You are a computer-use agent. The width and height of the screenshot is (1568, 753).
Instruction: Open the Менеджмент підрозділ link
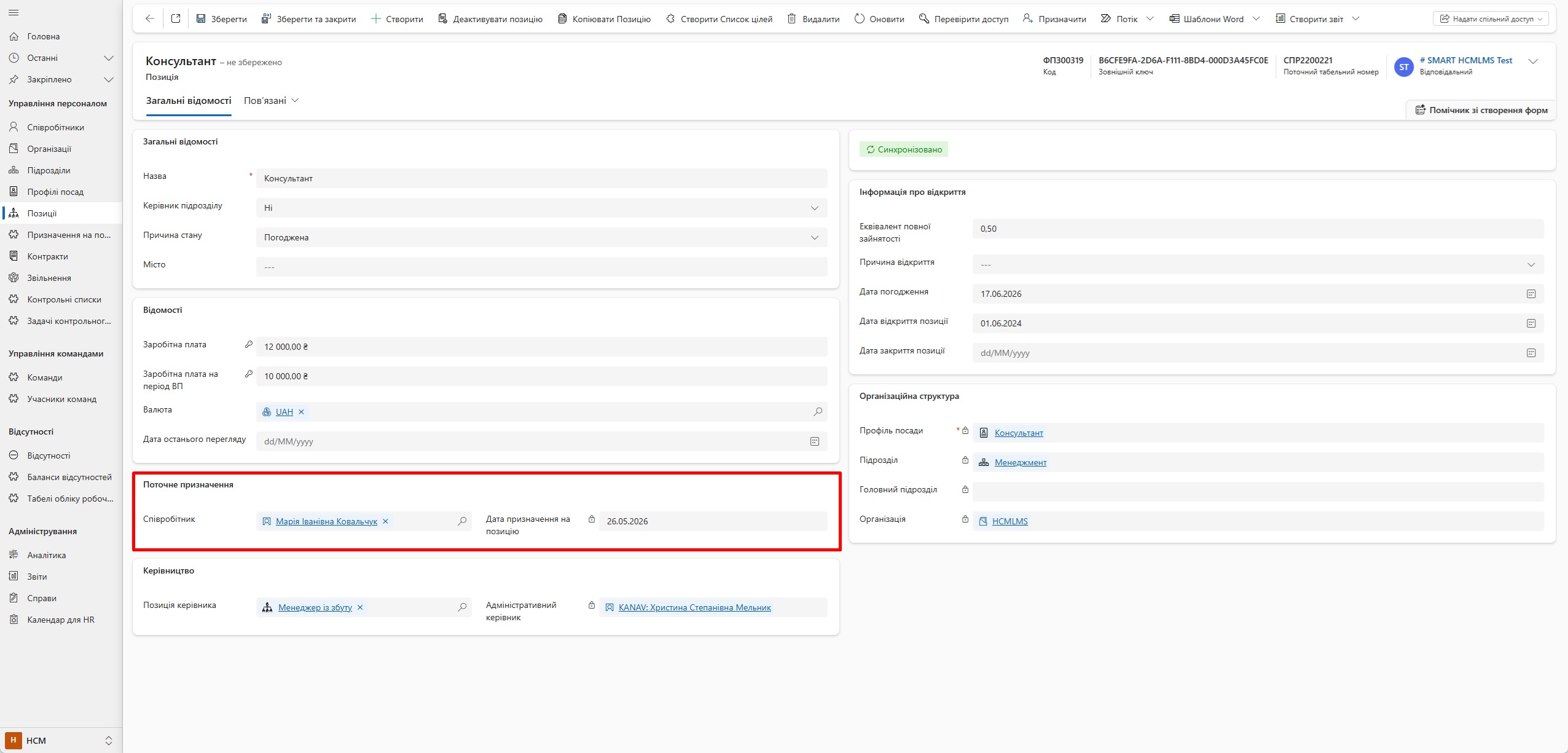click(1020, 462)
